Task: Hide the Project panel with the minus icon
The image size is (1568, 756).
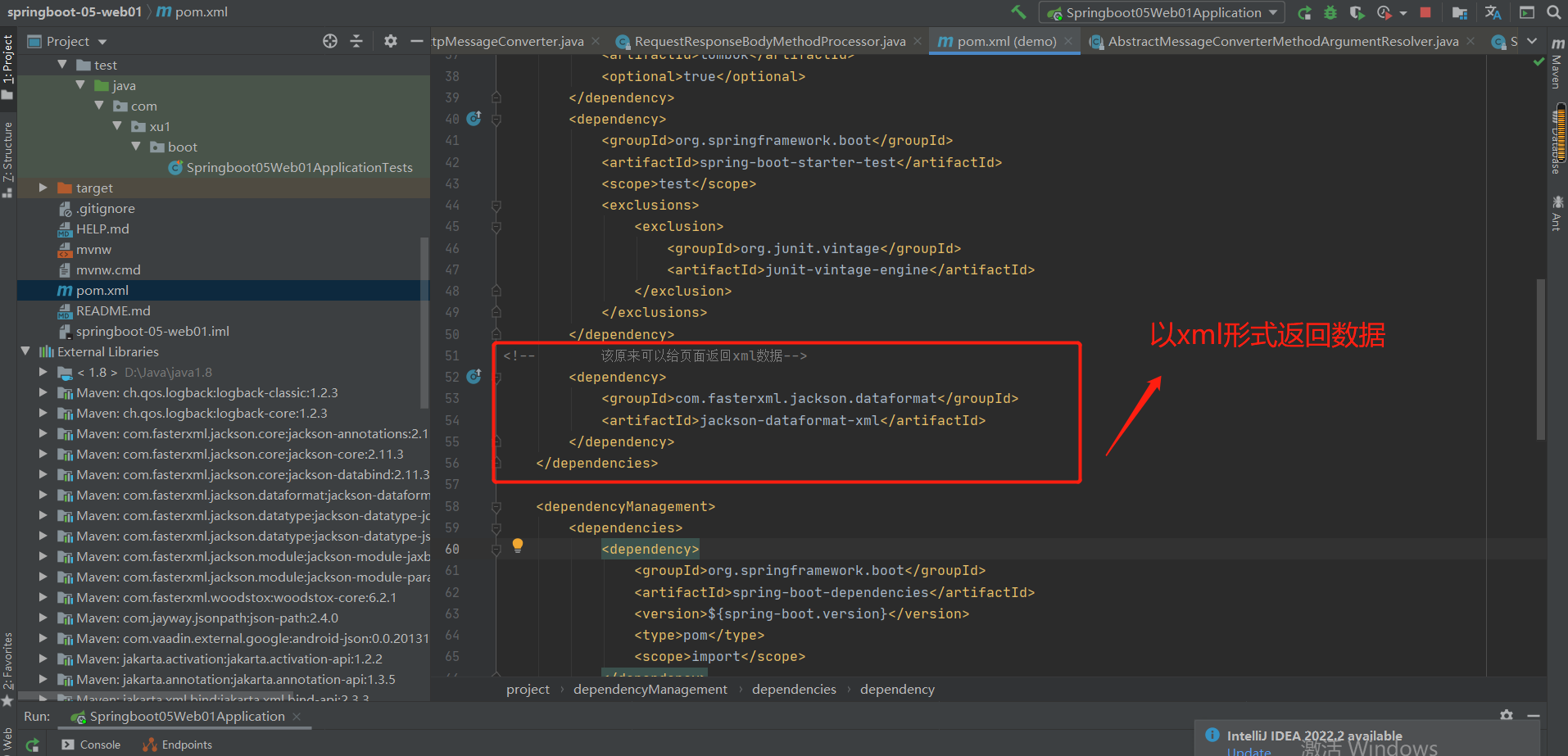Action: coord(416,41)
